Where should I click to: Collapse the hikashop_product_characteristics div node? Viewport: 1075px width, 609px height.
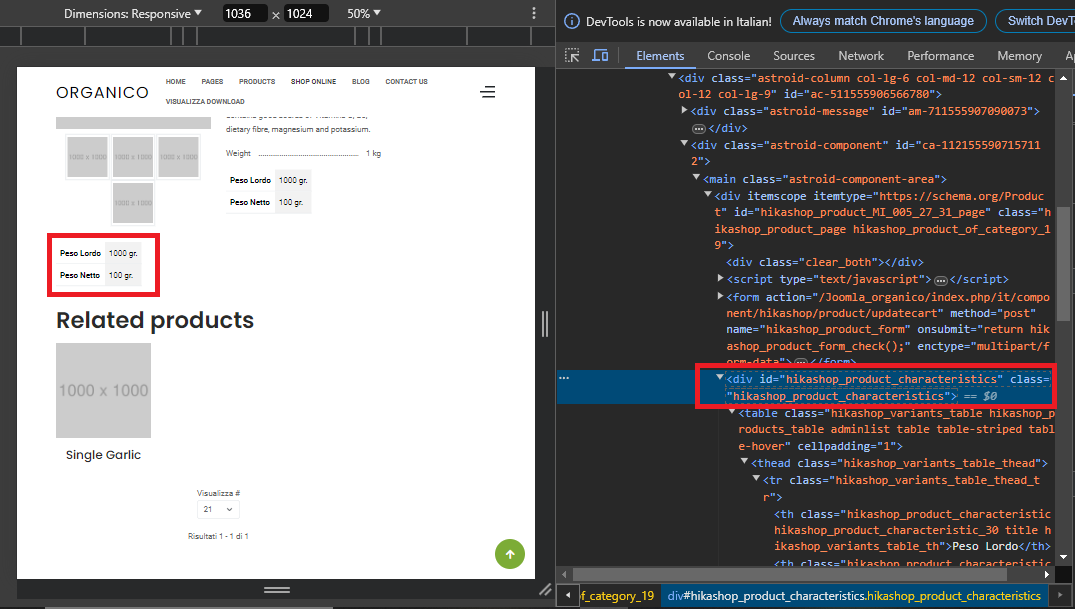(x=720, y=378)
